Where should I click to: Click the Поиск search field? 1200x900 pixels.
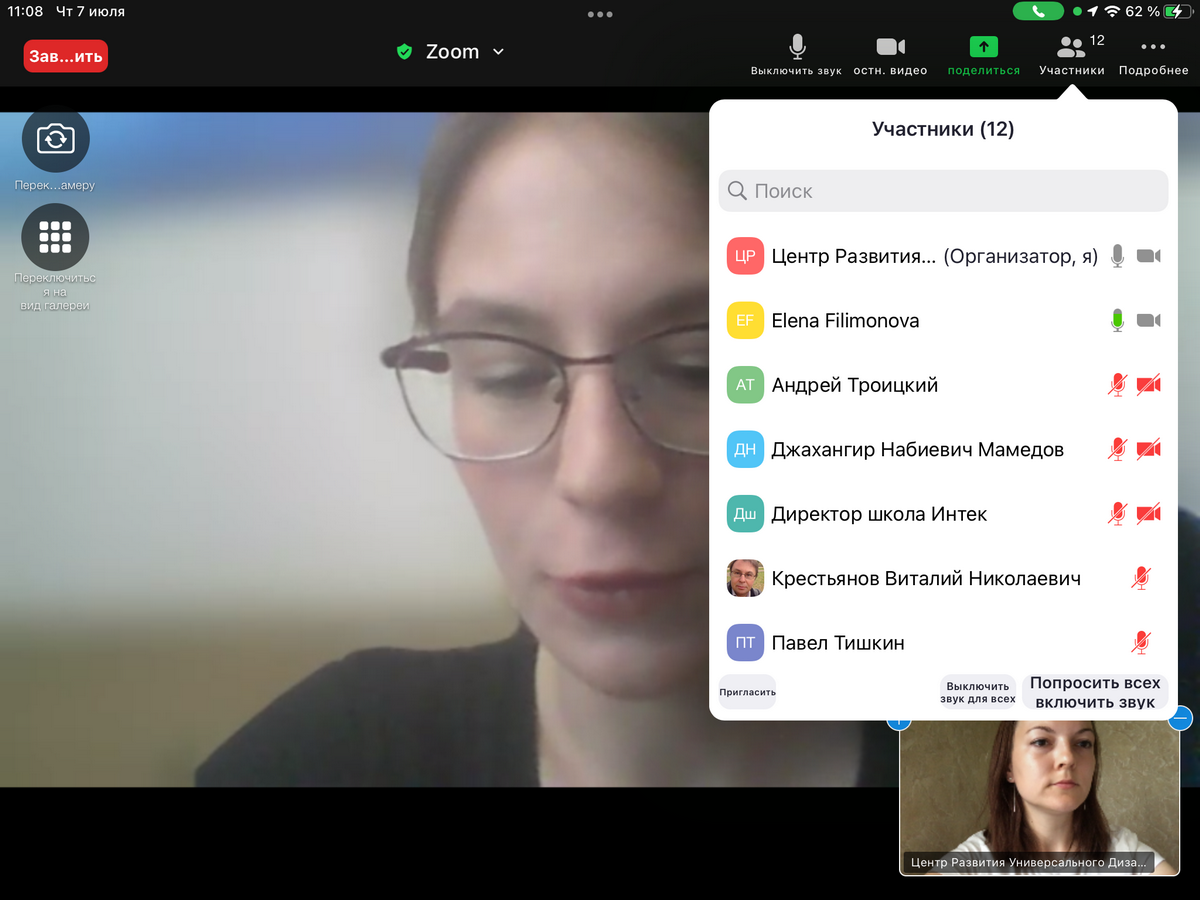tap(943, 191)
